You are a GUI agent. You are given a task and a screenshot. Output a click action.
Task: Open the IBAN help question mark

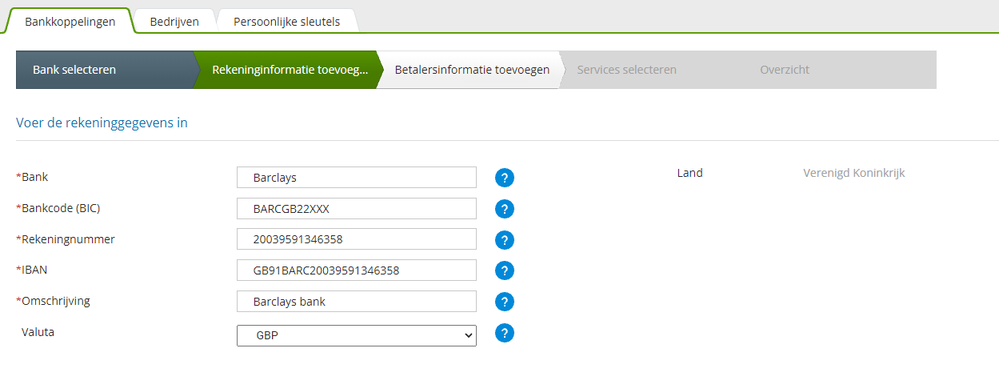point(505,270)
